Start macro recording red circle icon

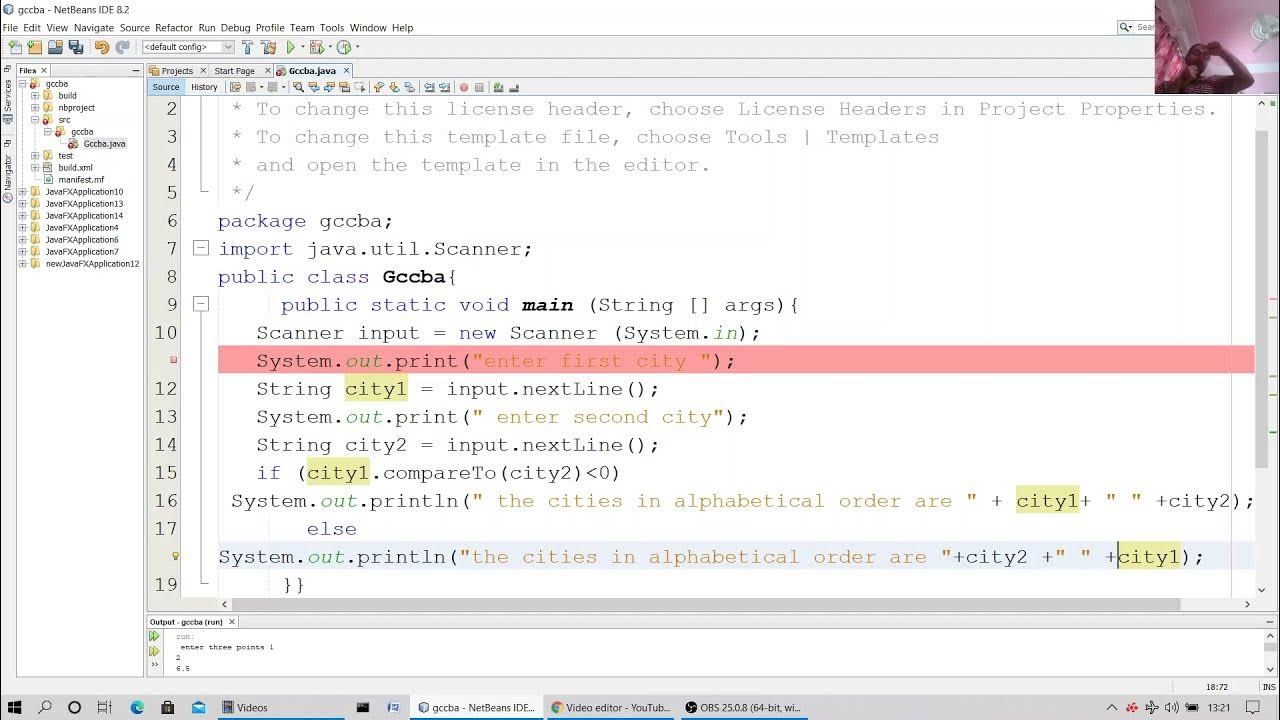tap(463, 87)
